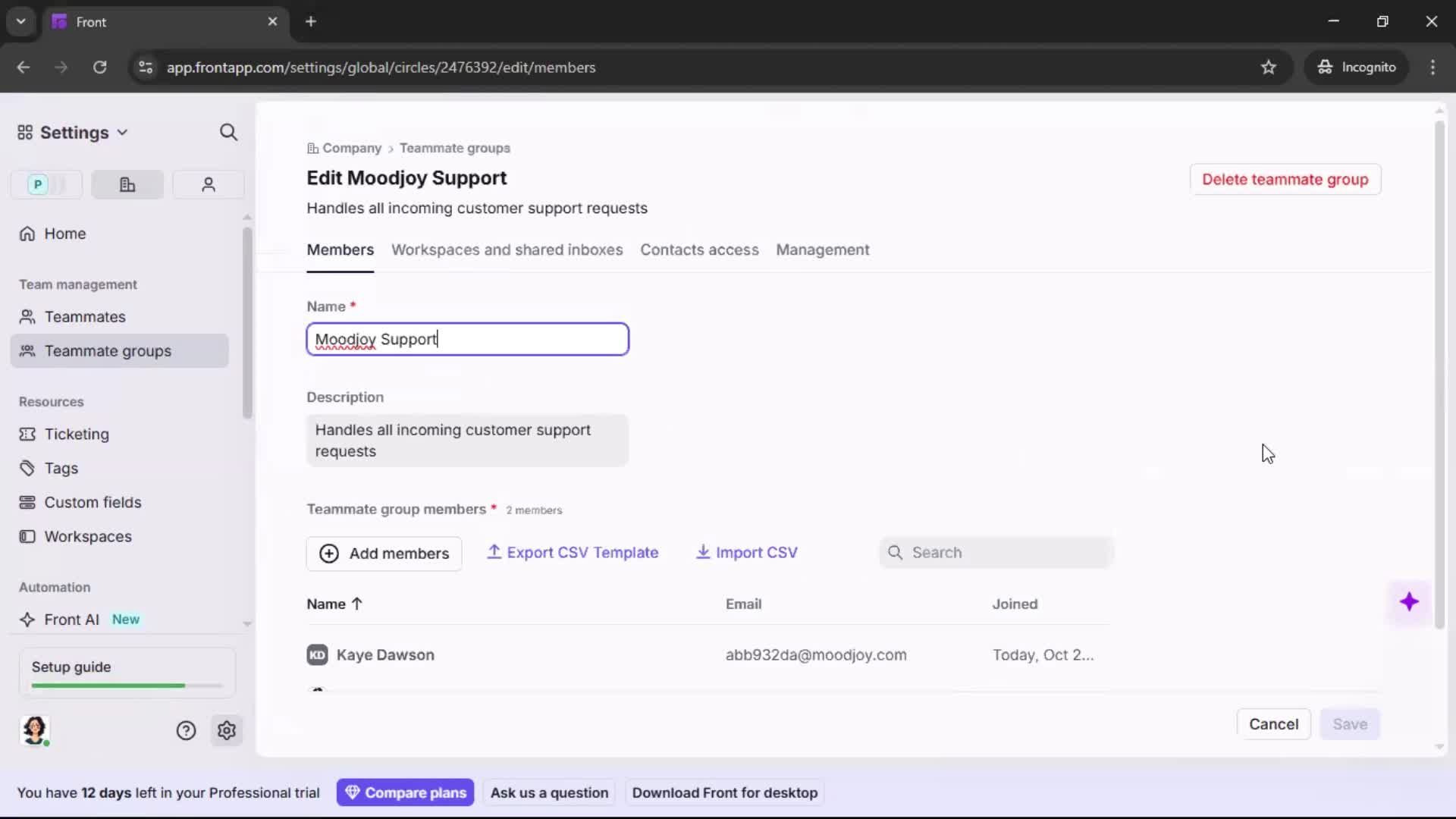1456x819 pixels.
Task: Select the workspace P icon tab
Action: click(38, 184)
